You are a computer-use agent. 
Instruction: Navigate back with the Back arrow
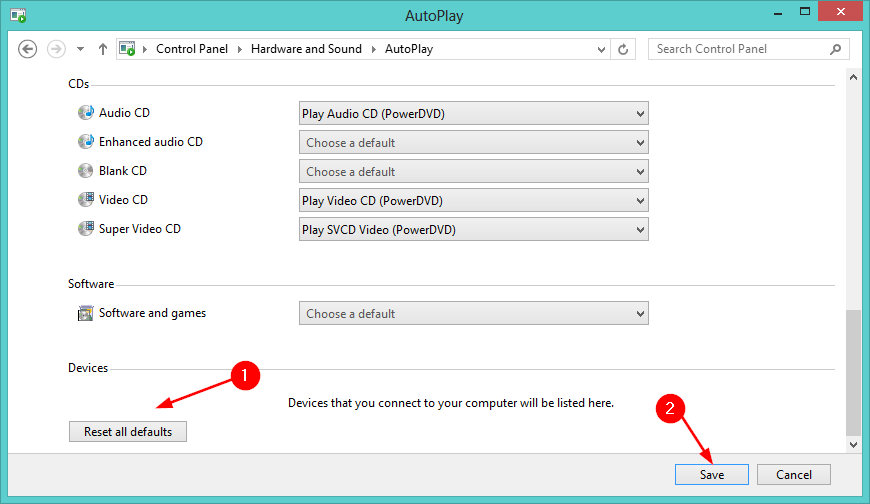[x=28, y=49]
